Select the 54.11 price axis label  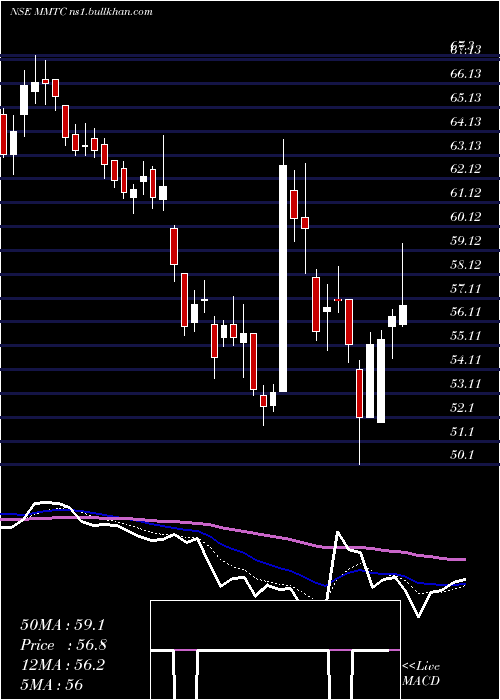pos(466,360)
